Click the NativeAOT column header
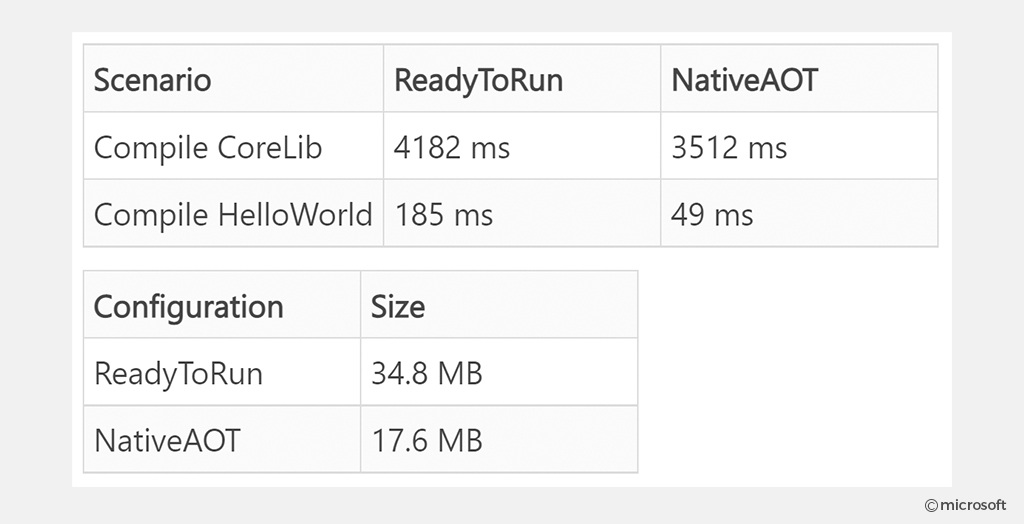Screen dimensions: 1024x524 tap(799, 78)
